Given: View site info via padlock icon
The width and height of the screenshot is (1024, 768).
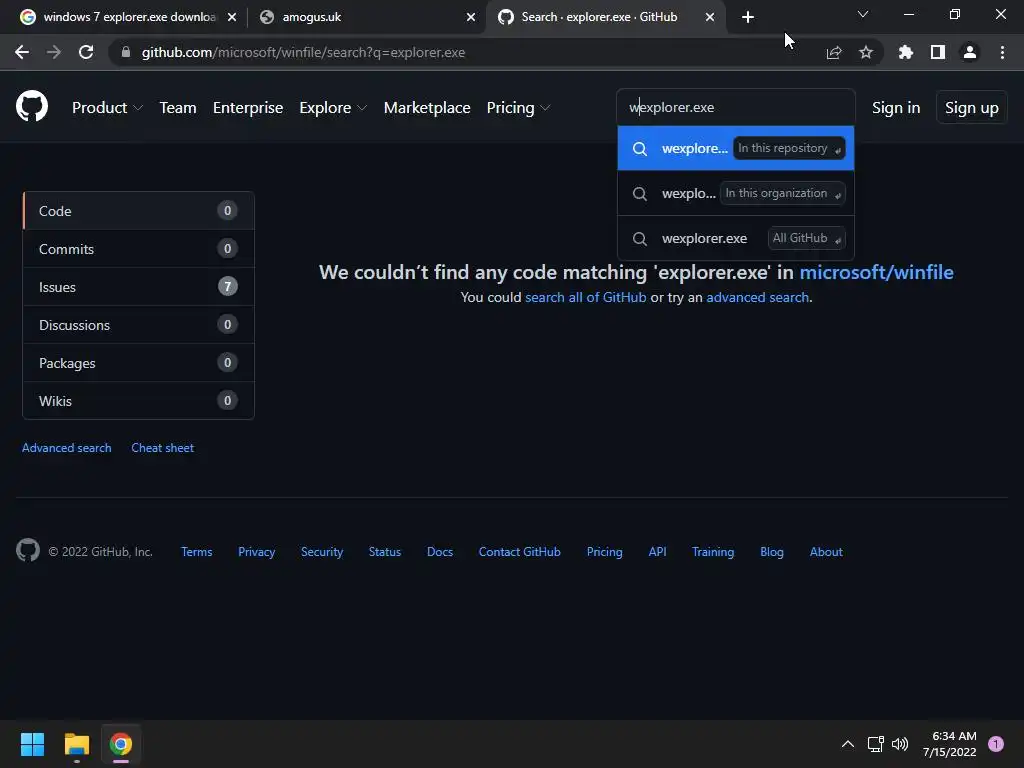Looking at the screenshot, I should click(x=126, y=52).
